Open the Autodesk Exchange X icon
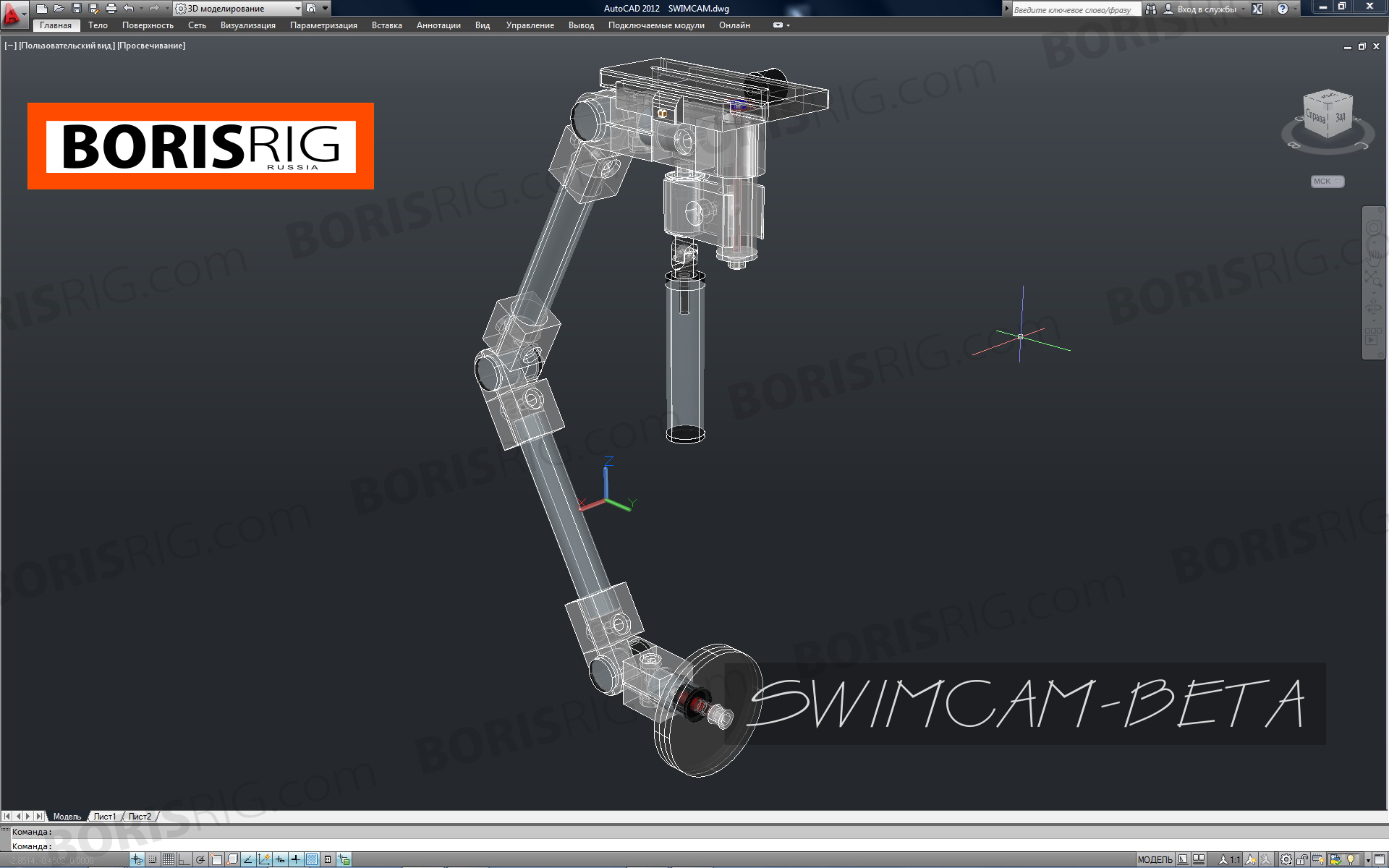 coord(1257,9)
